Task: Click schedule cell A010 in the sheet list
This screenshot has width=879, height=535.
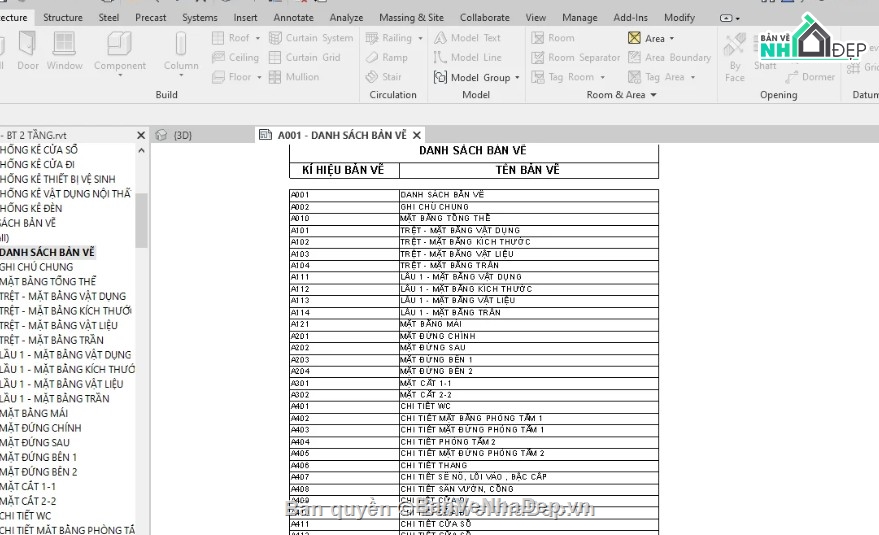Action: point(344,218)
